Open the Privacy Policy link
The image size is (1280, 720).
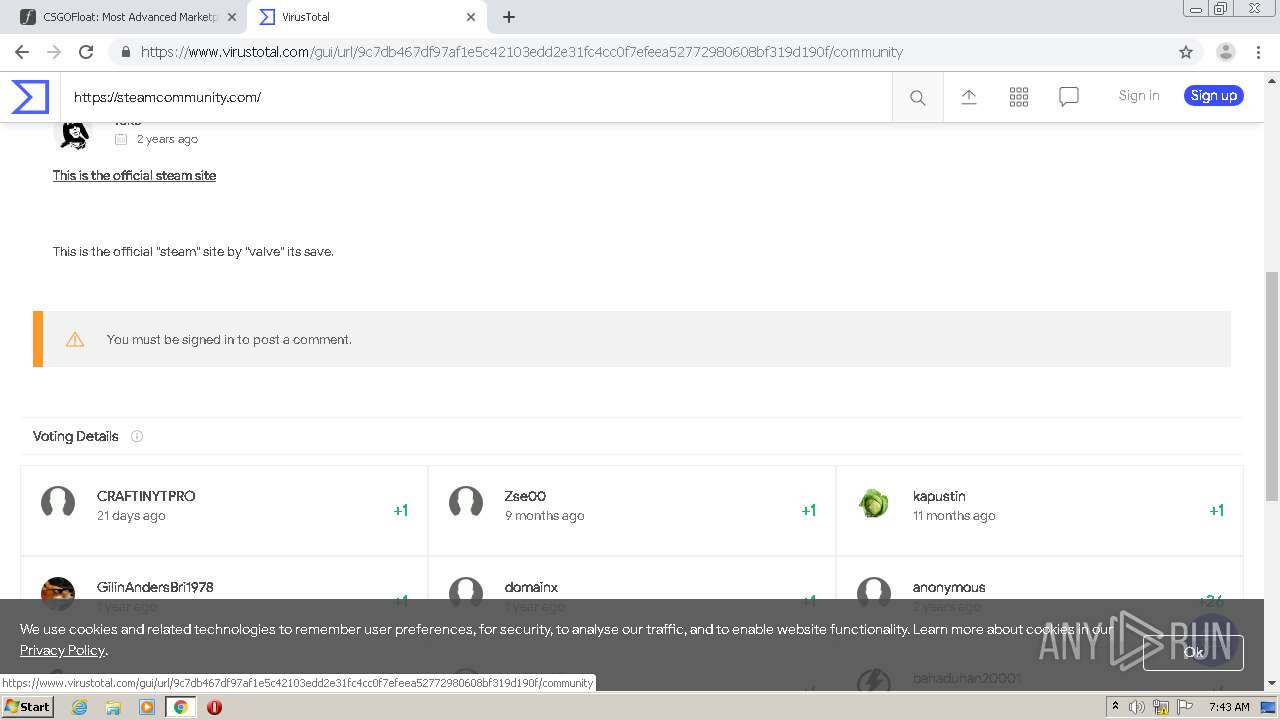62,650
